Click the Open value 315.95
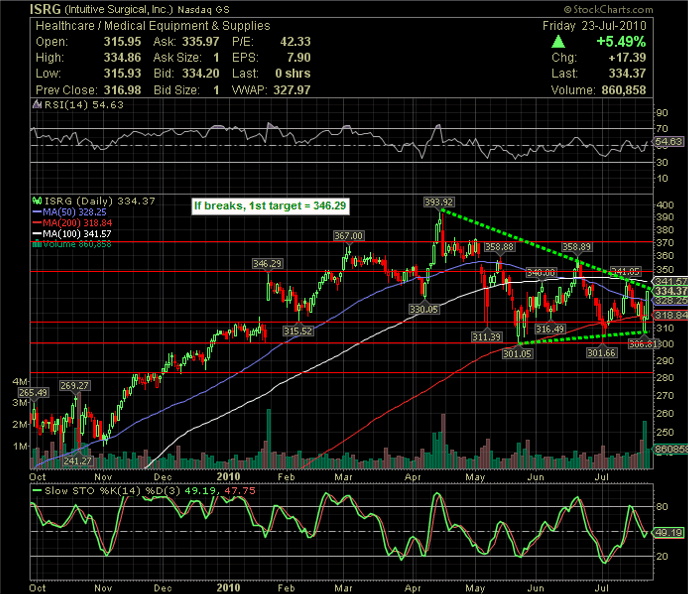 coord(122,42)
